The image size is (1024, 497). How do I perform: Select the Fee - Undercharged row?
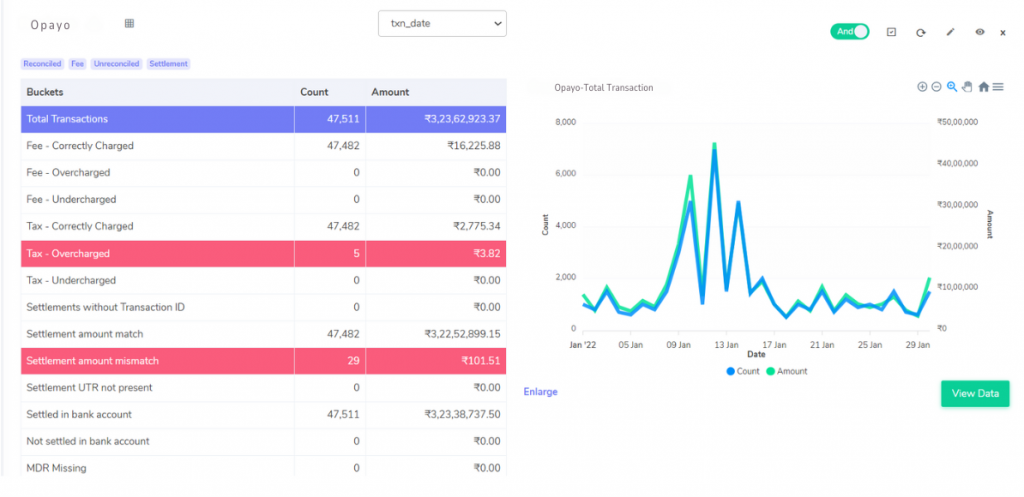click(263, 200)
